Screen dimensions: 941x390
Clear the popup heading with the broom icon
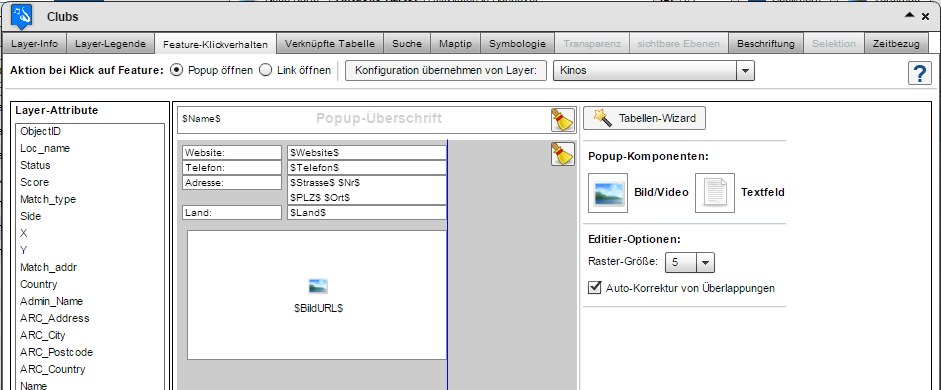point(562,120)
